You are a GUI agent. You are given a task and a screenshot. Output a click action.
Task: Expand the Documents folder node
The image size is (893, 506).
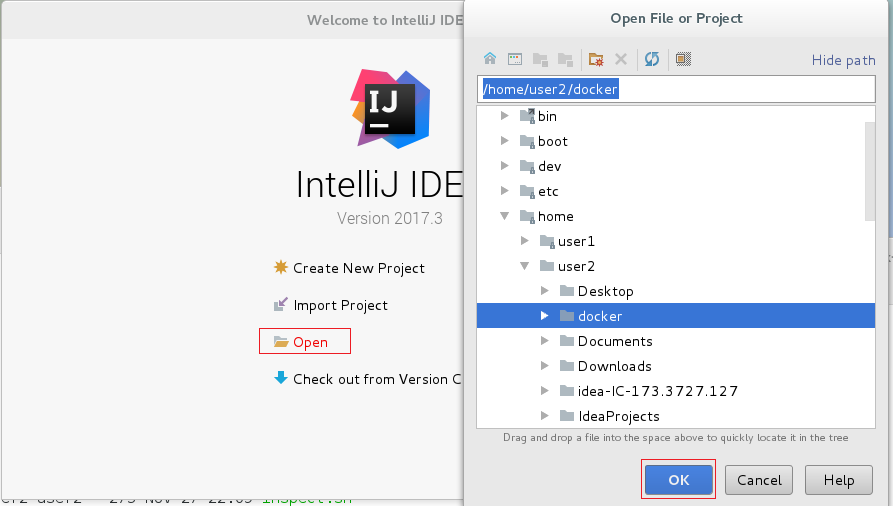pyautogui.click(x=544, y=341)
